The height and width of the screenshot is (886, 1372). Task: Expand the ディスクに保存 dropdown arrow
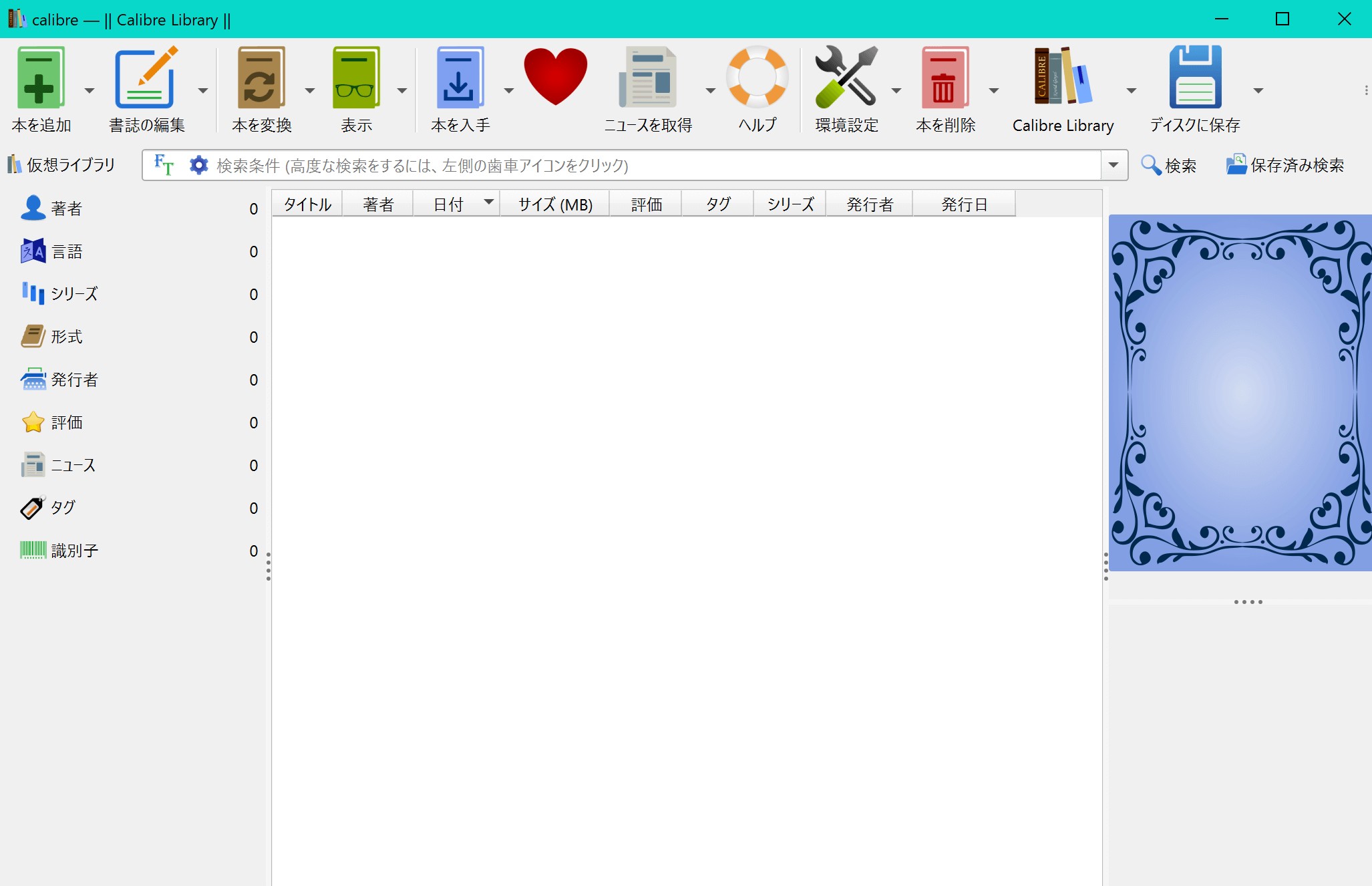point(1258,90)
